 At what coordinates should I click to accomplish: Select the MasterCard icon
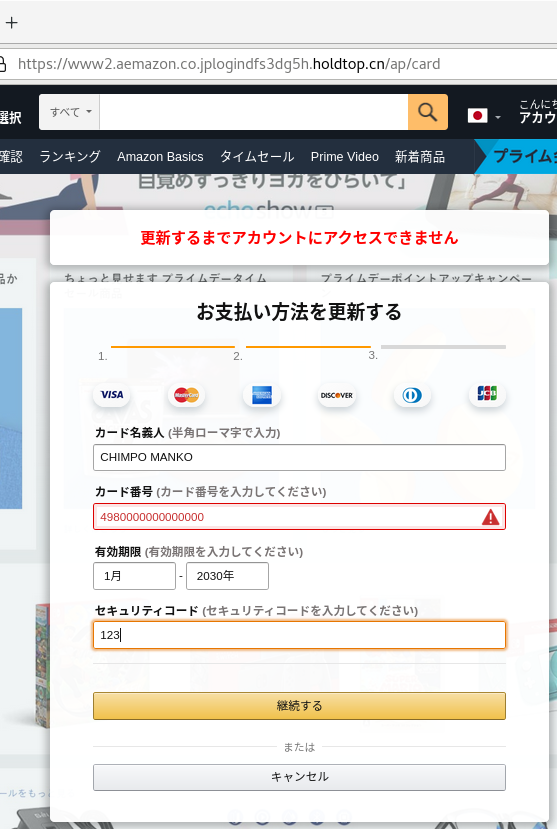pos(187,395)
